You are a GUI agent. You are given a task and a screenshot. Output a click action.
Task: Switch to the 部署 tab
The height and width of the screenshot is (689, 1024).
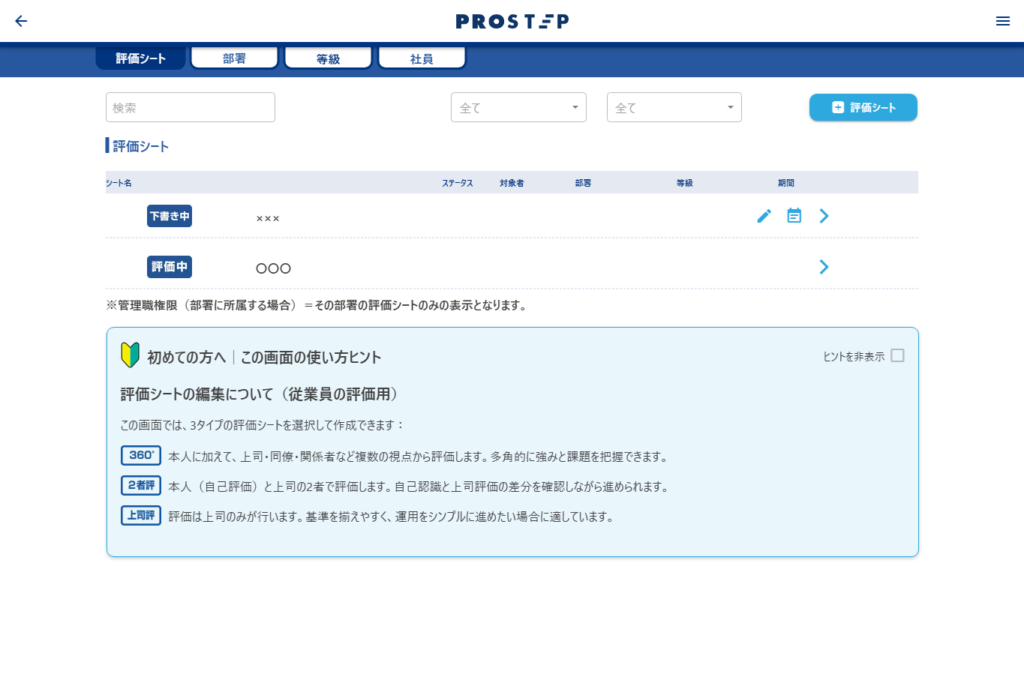[x=234, y=59]
